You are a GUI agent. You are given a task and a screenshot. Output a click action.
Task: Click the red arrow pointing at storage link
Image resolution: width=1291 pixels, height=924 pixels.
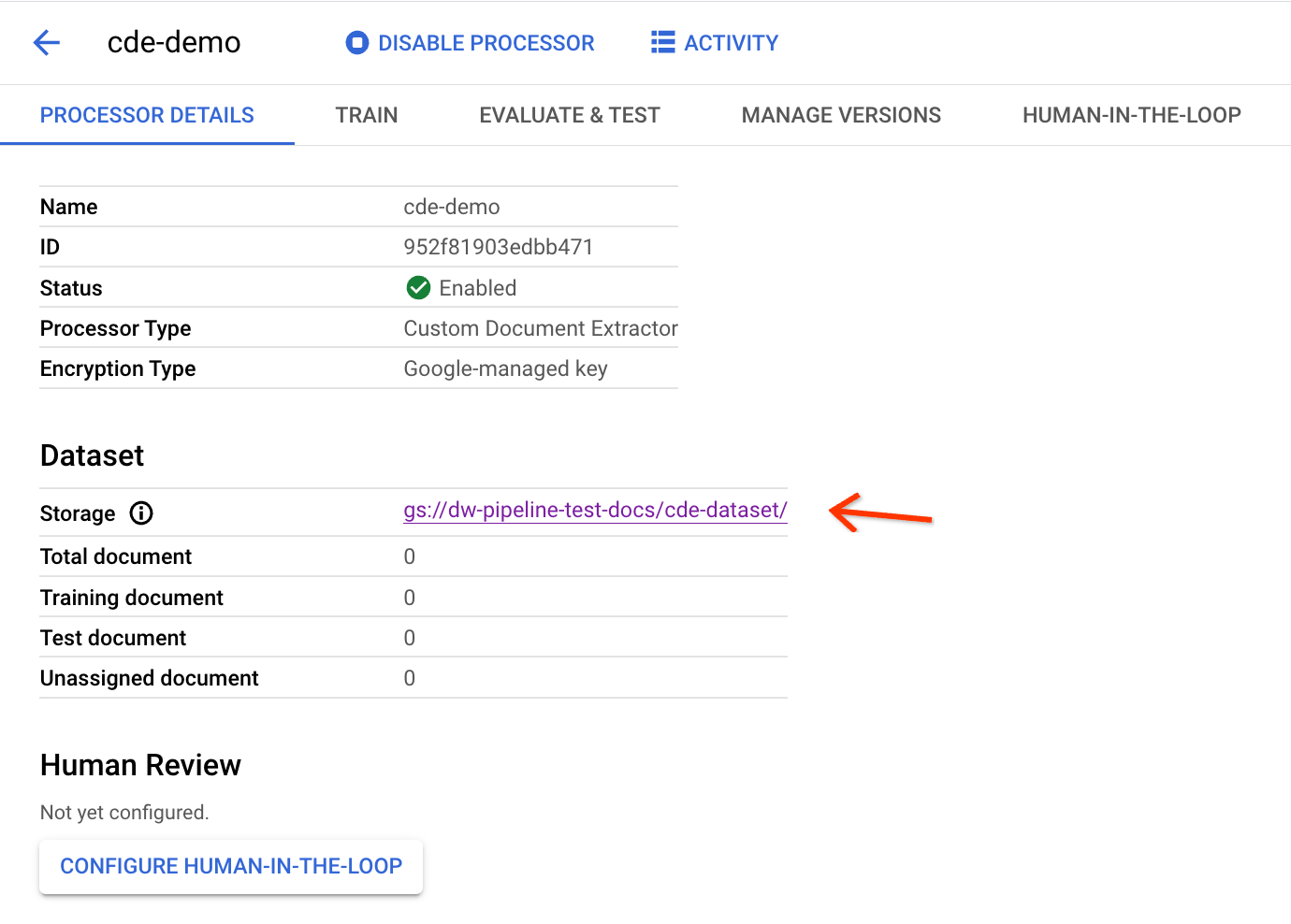click(880, 513)
